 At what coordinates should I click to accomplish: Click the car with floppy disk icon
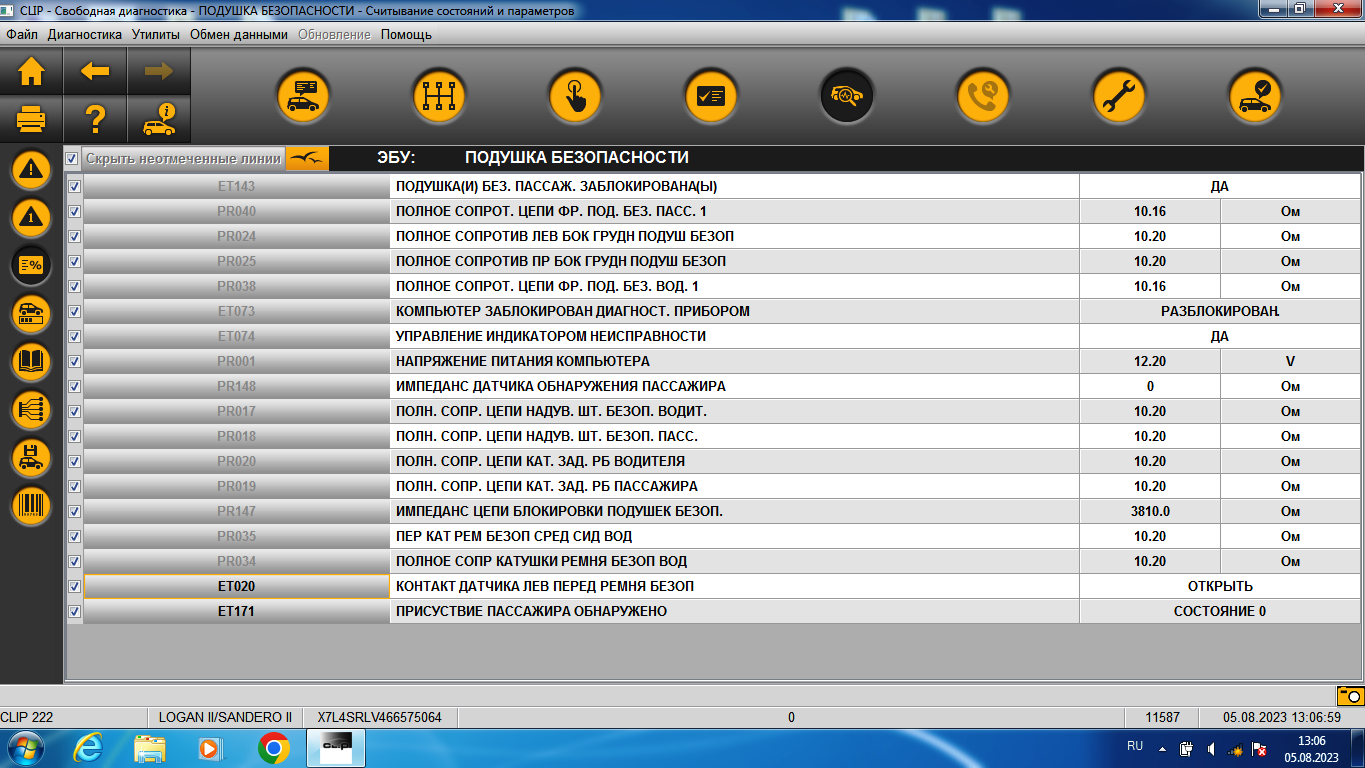pyautogui.click(x=31, y=457)
